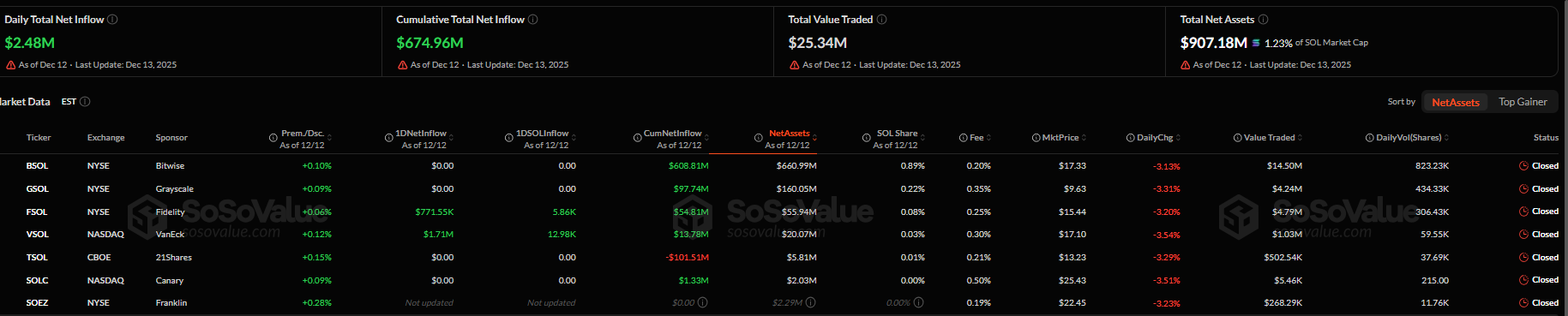
Task: Sort by the DailyVol(Shares) column arrows
Action: [x=1447, y=138]
